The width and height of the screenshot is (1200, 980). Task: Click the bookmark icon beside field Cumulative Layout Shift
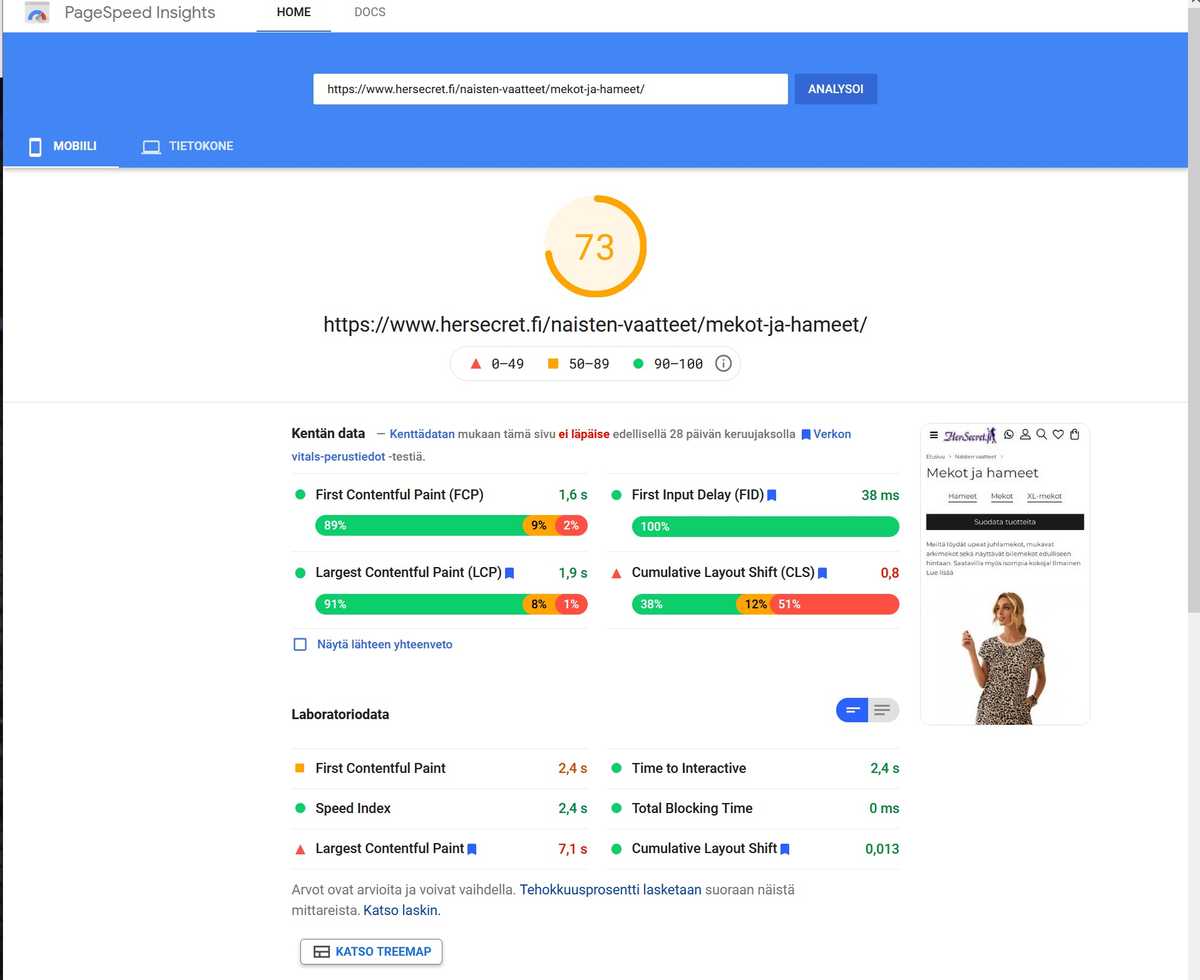click(823, 573)
